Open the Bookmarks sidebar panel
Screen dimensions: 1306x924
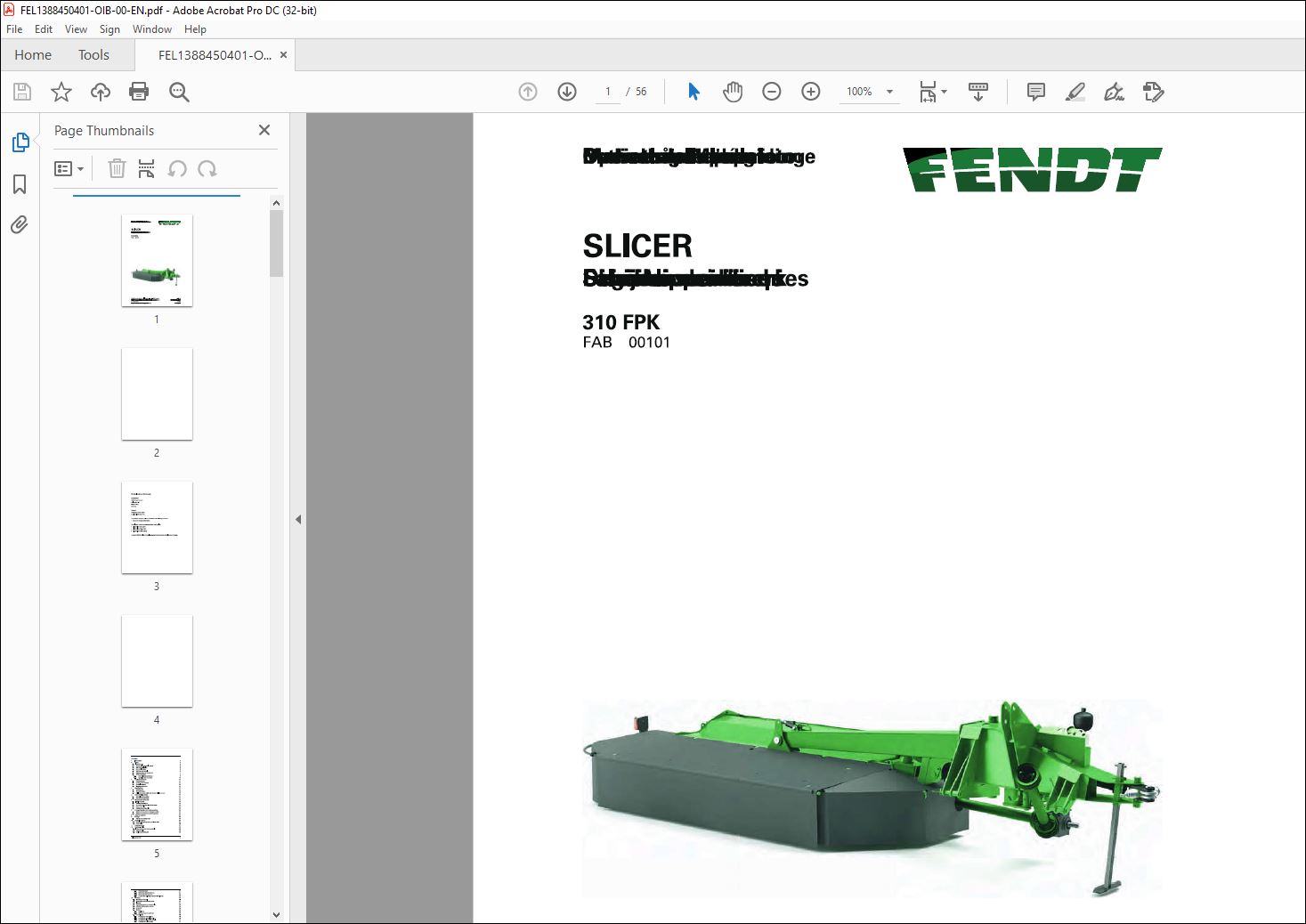click(x=20, y=184)
